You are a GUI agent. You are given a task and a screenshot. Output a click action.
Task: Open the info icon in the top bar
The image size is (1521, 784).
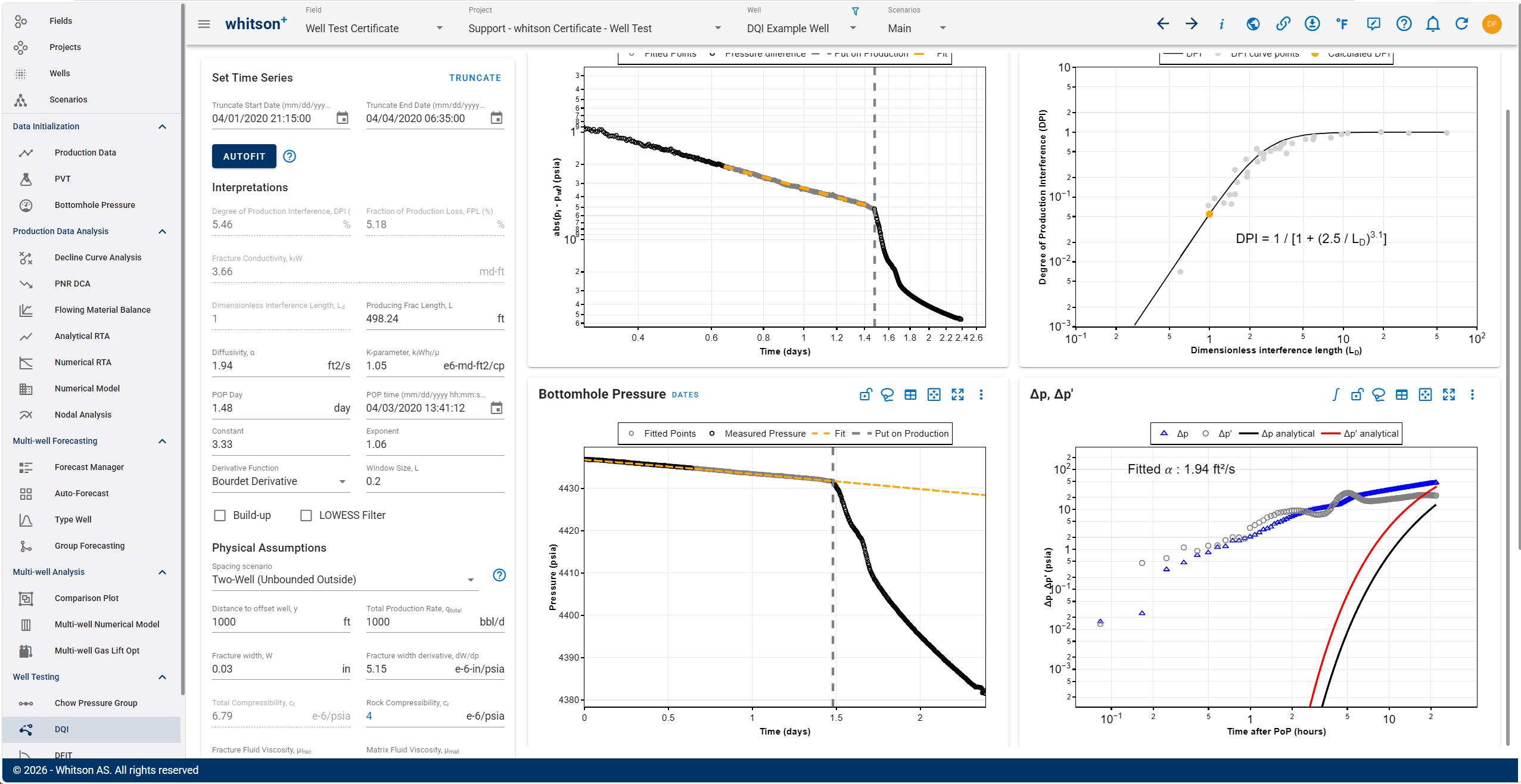point(1221,24)
